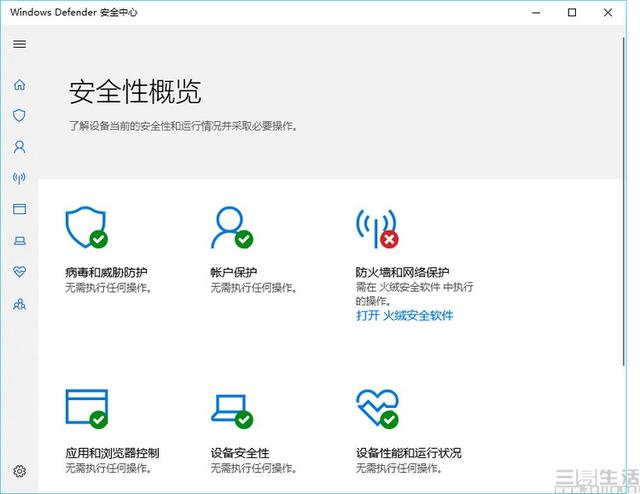Open 防火墙和网络保护 heading
Viewport: 640px width, 494px height.
[402, 272]
